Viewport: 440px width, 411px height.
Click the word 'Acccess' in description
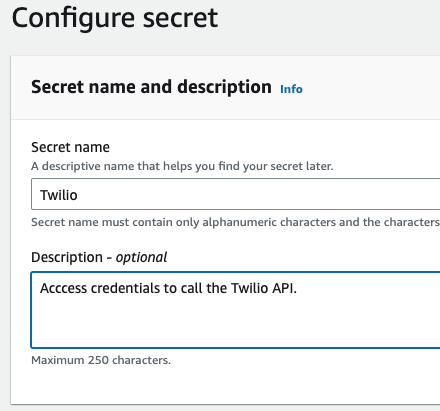coord(63,288)
